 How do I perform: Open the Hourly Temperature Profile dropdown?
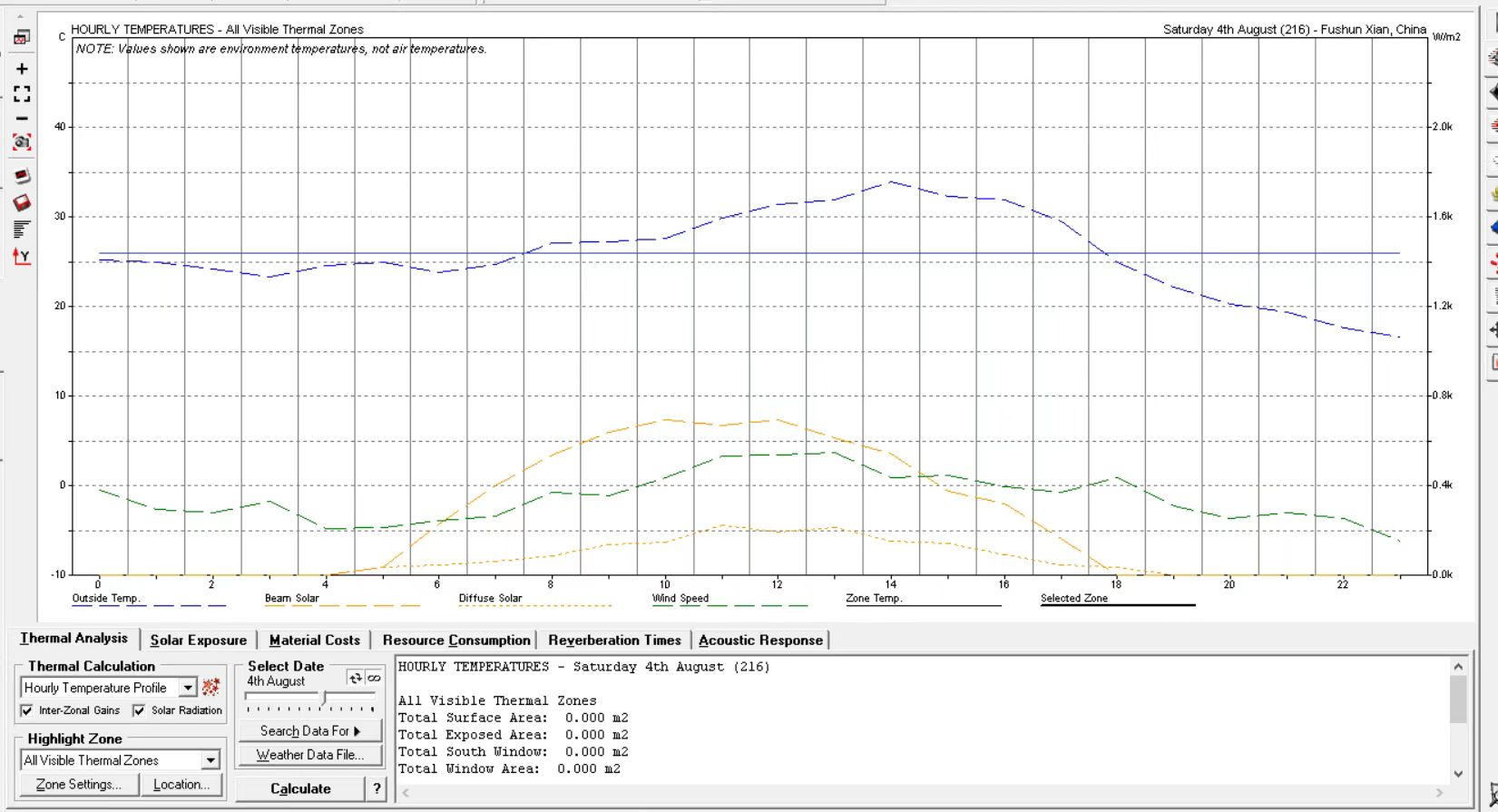coord(188,688)
